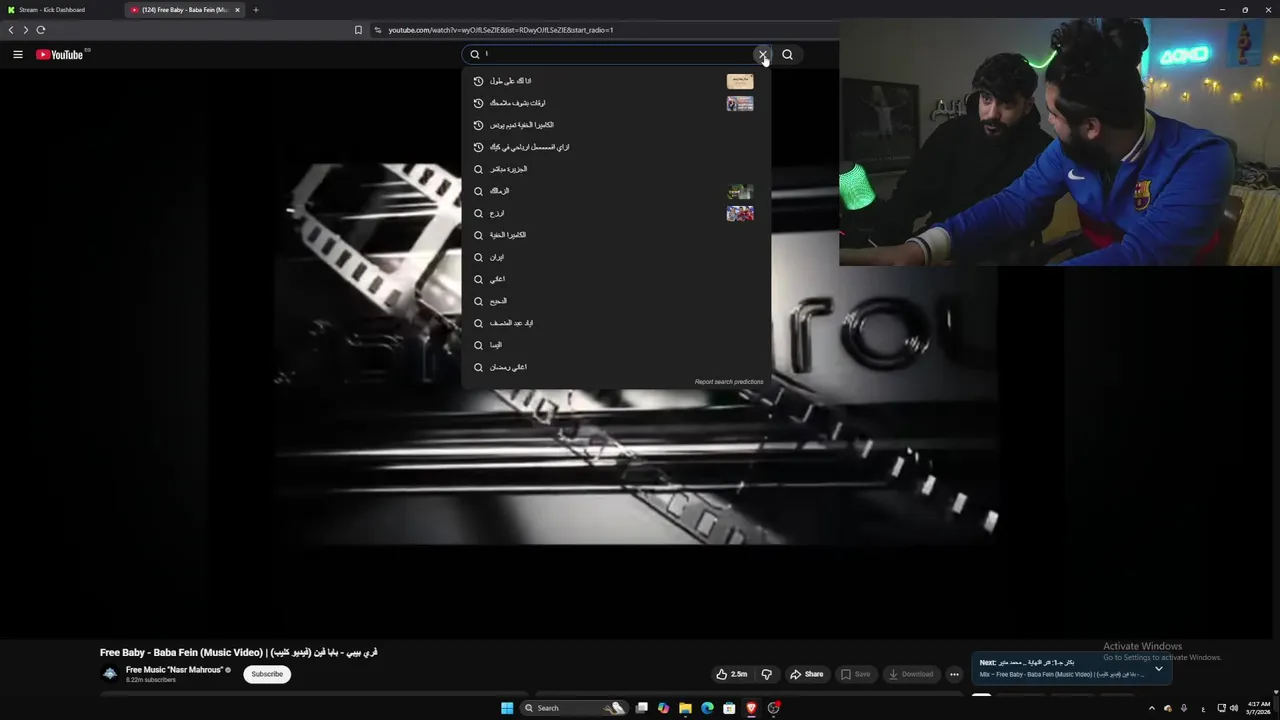Choose suggestion "ايران"
The height and width of the screenshot is (720, 1280).
click(615, 257)
